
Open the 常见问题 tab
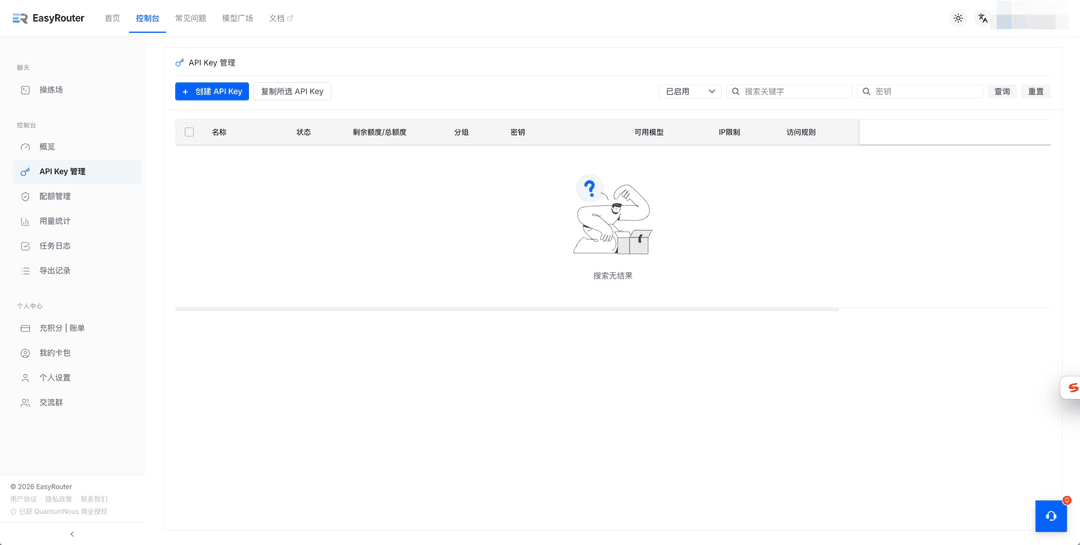tap(191, 19)
